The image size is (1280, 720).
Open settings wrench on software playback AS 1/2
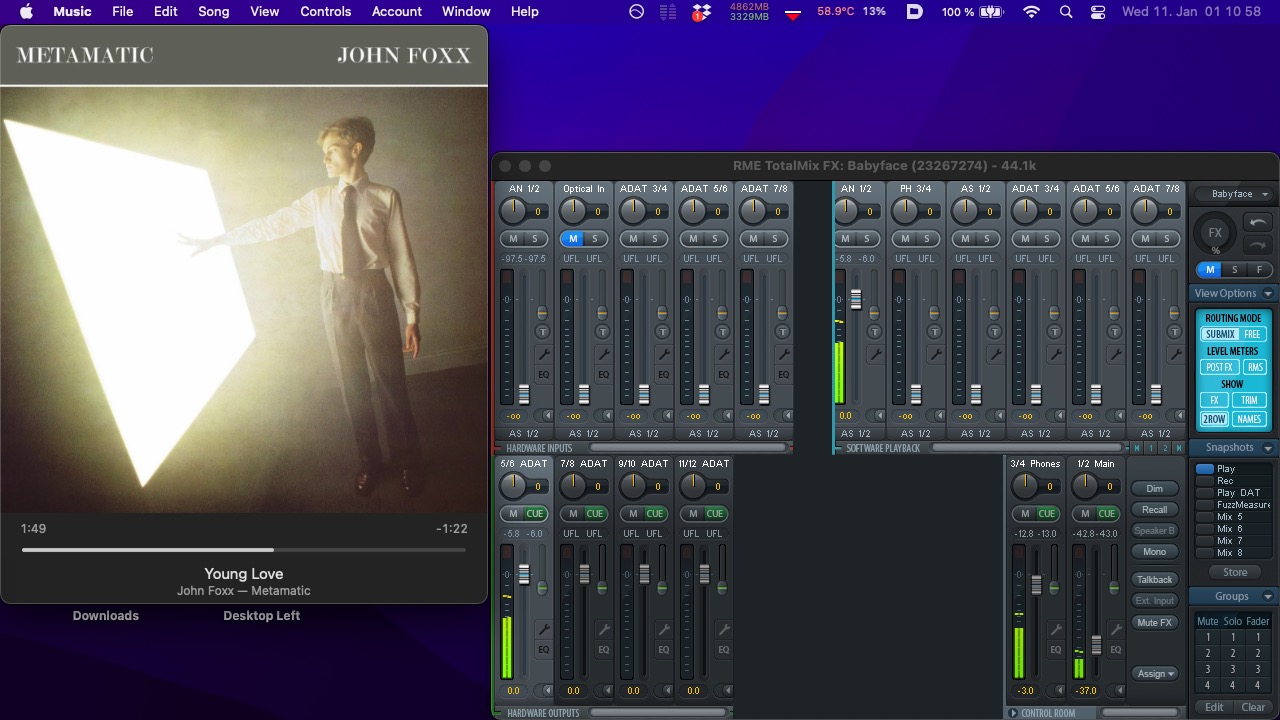(x=995, y=354)
